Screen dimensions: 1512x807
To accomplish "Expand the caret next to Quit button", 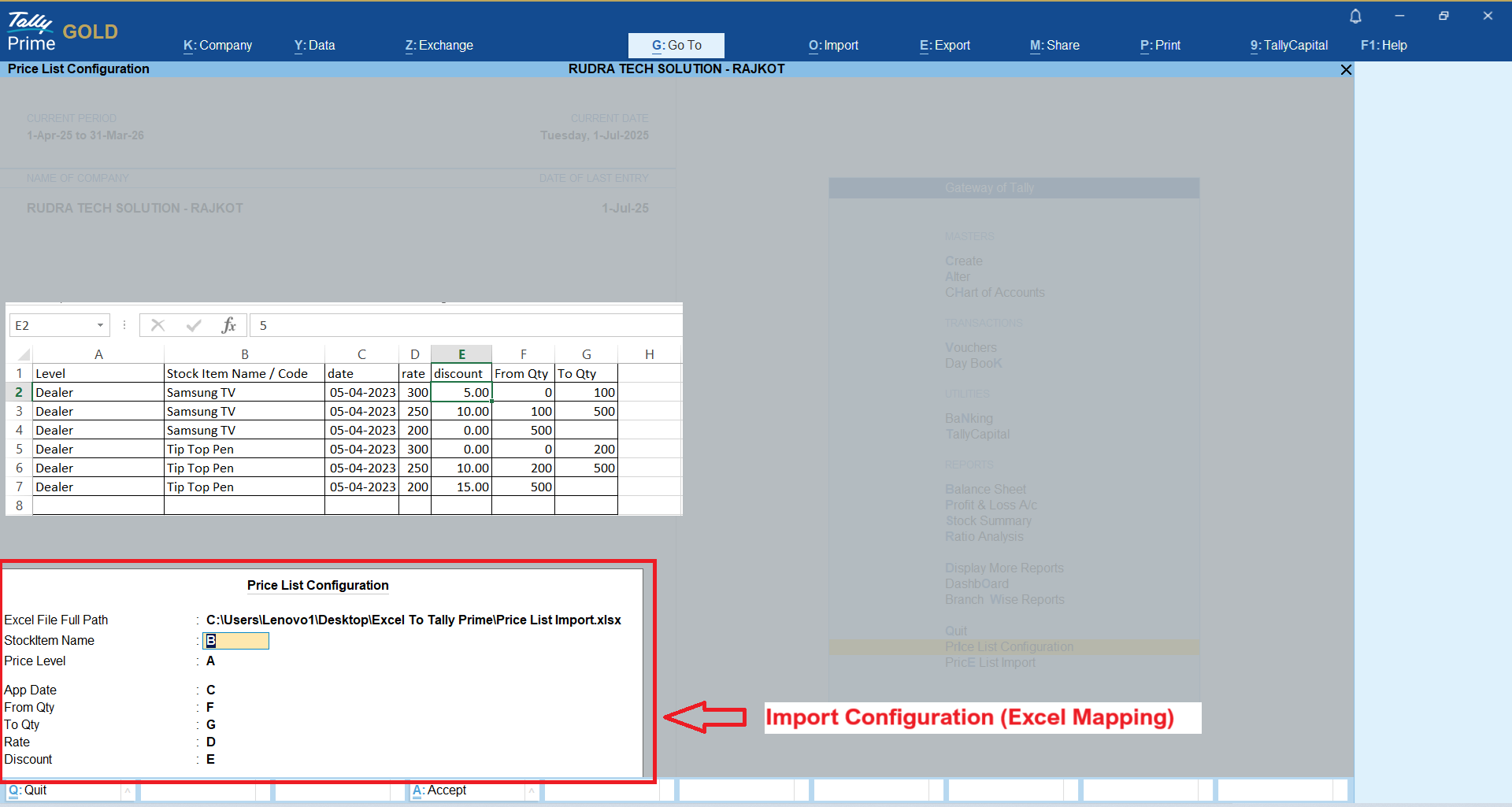I will coord(128,790).
